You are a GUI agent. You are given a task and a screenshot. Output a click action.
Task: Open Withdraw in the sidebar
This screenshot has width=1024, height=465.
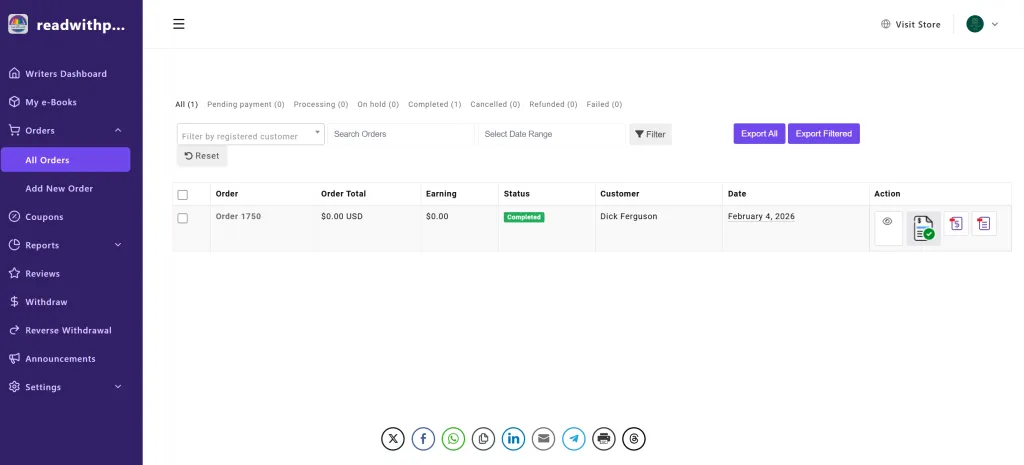click(46, 302)
